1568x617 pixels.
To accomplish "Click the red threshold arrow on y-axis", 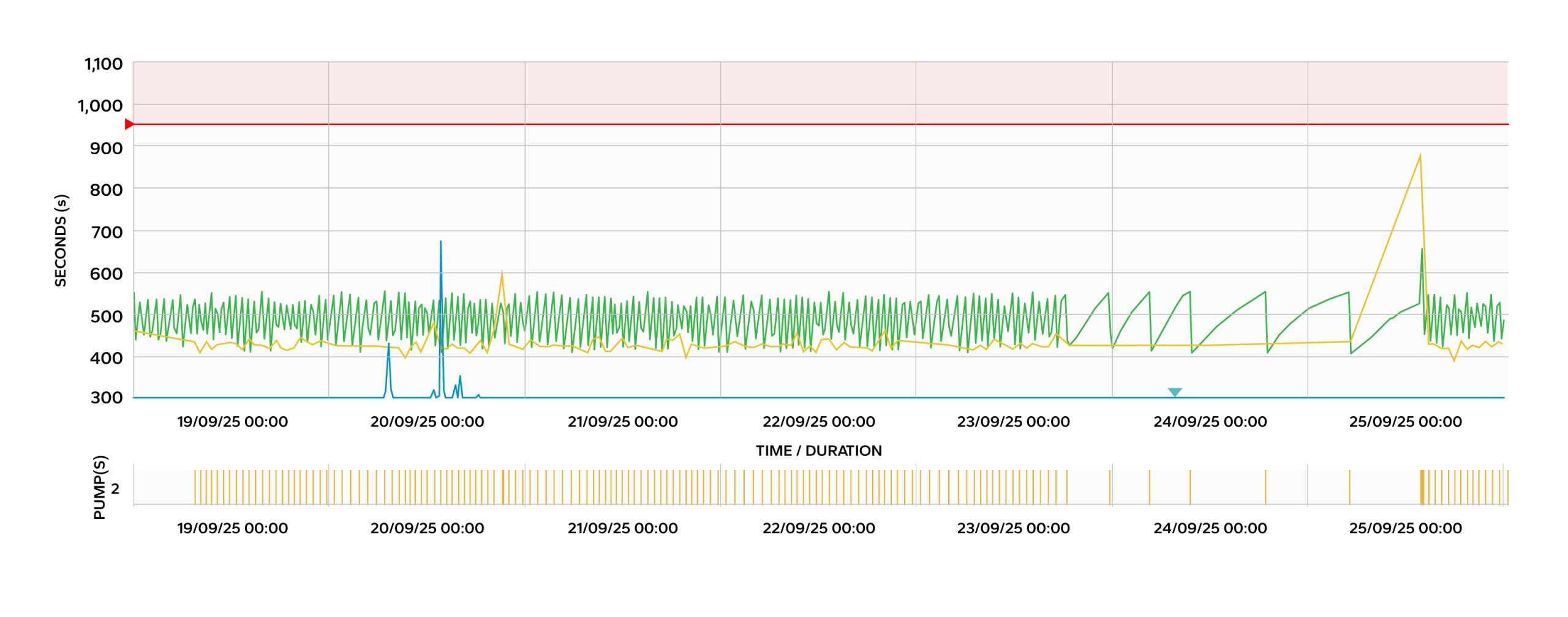I will (x=129, y=124).
